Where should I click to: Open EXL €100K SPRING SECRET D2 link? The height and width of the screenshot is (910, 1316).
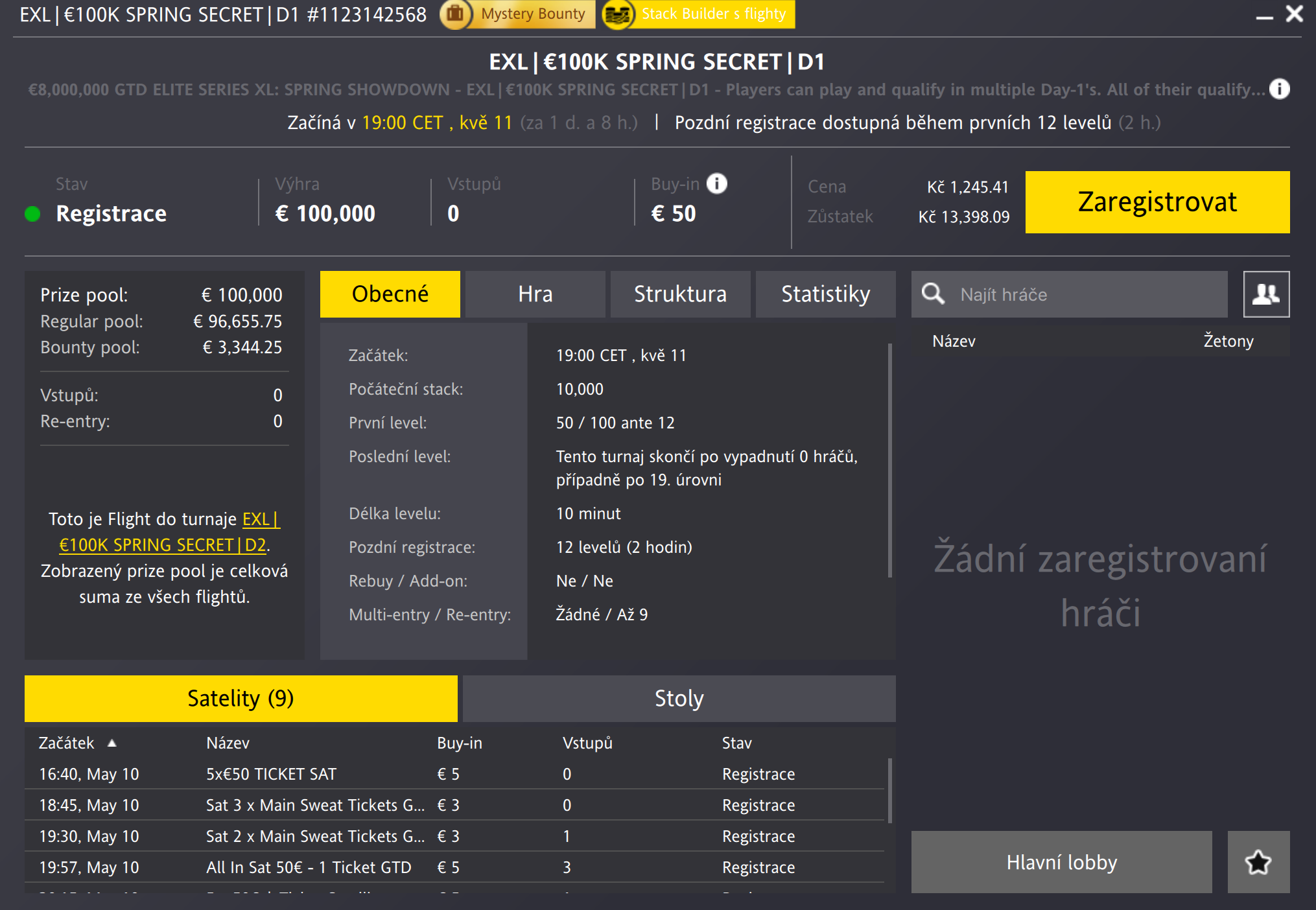click(x=162, y=544)
